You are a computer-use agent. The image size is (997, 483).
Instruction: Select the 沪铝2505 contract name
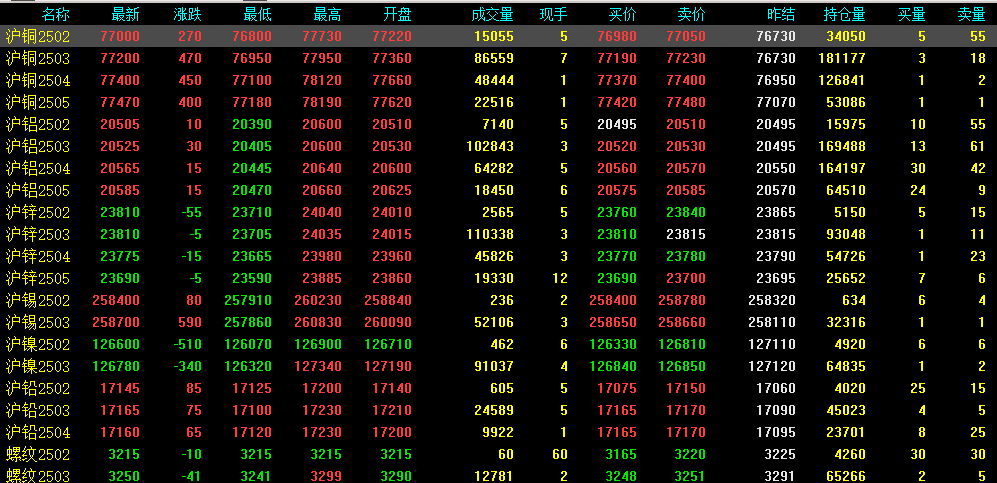[x=38, y=190]
